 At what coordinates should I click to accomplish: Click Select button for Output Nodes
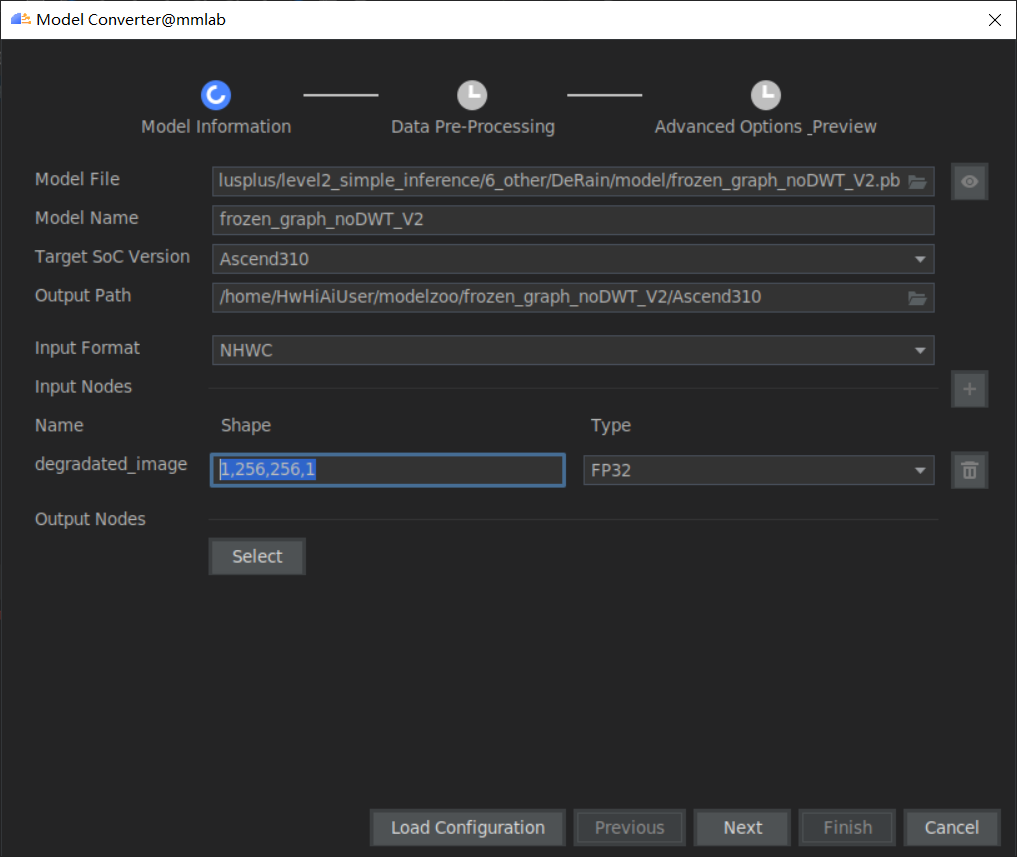(x=257, y=557)
